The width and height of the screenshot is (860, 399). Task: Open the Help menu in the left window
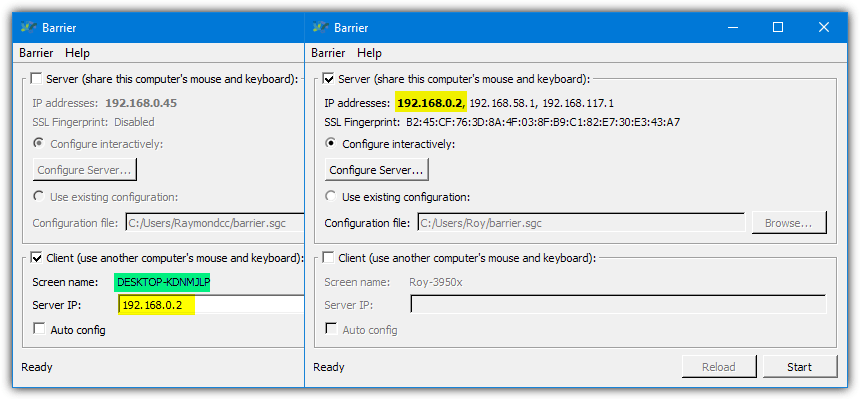coord(77,53)
